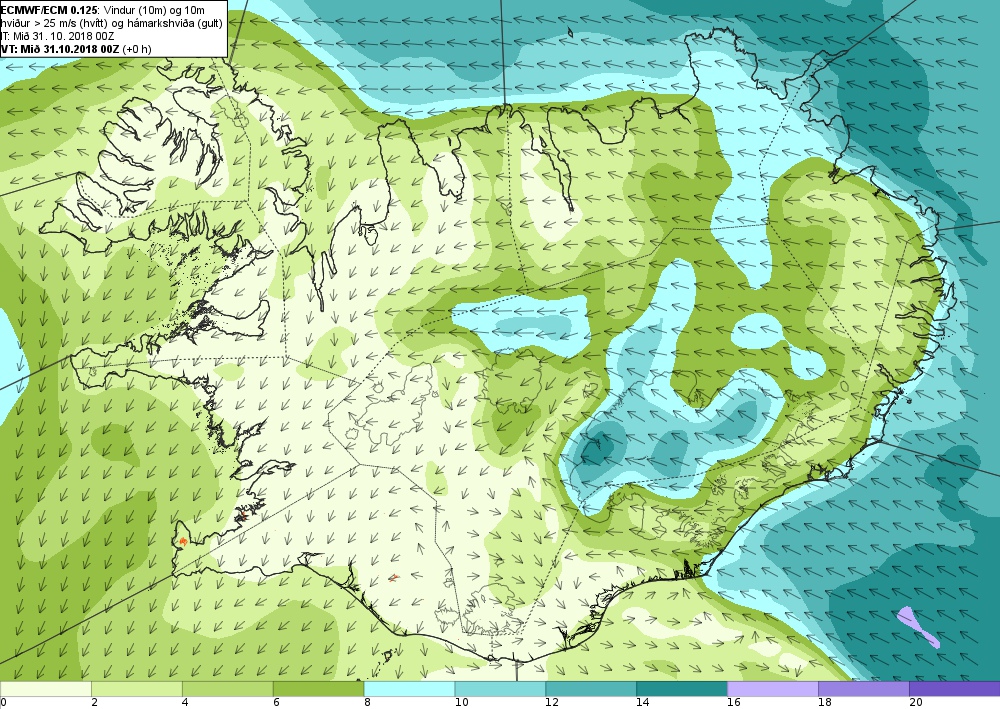Screen dimensions: 1000x709
Task: Click the legend scale value 4
Action: pos(185,703)
